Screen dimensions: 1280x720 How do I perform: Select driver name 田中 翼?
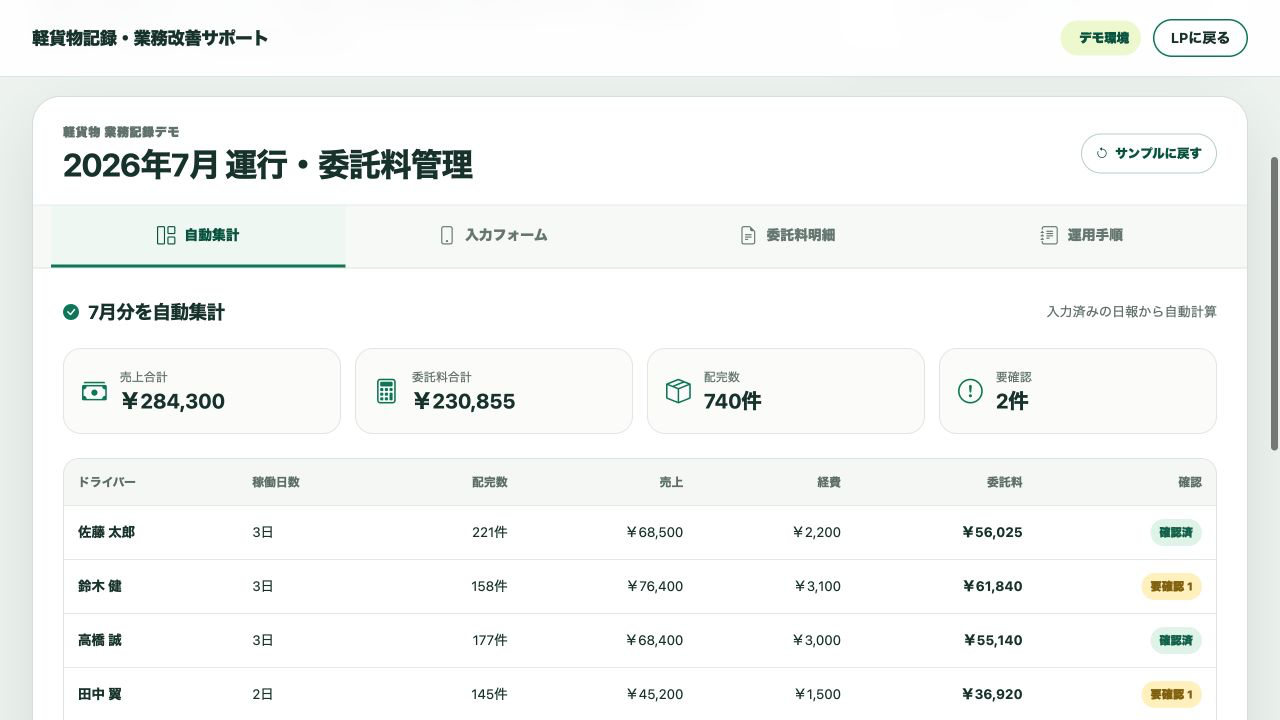click(100, 694)
